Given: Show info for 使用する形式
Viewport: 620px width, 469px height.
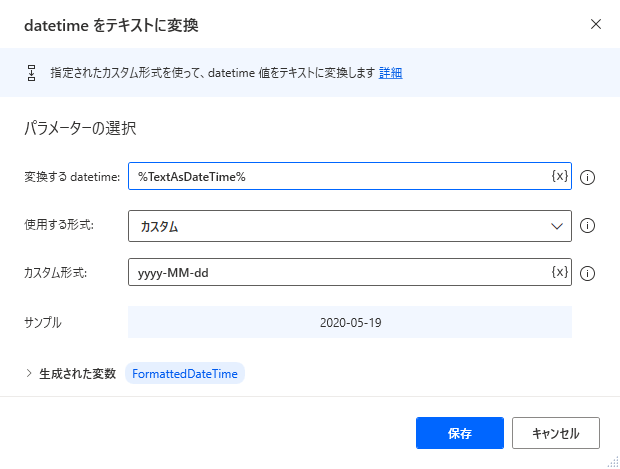Looking at the screenshot, I should click(588, 225).
